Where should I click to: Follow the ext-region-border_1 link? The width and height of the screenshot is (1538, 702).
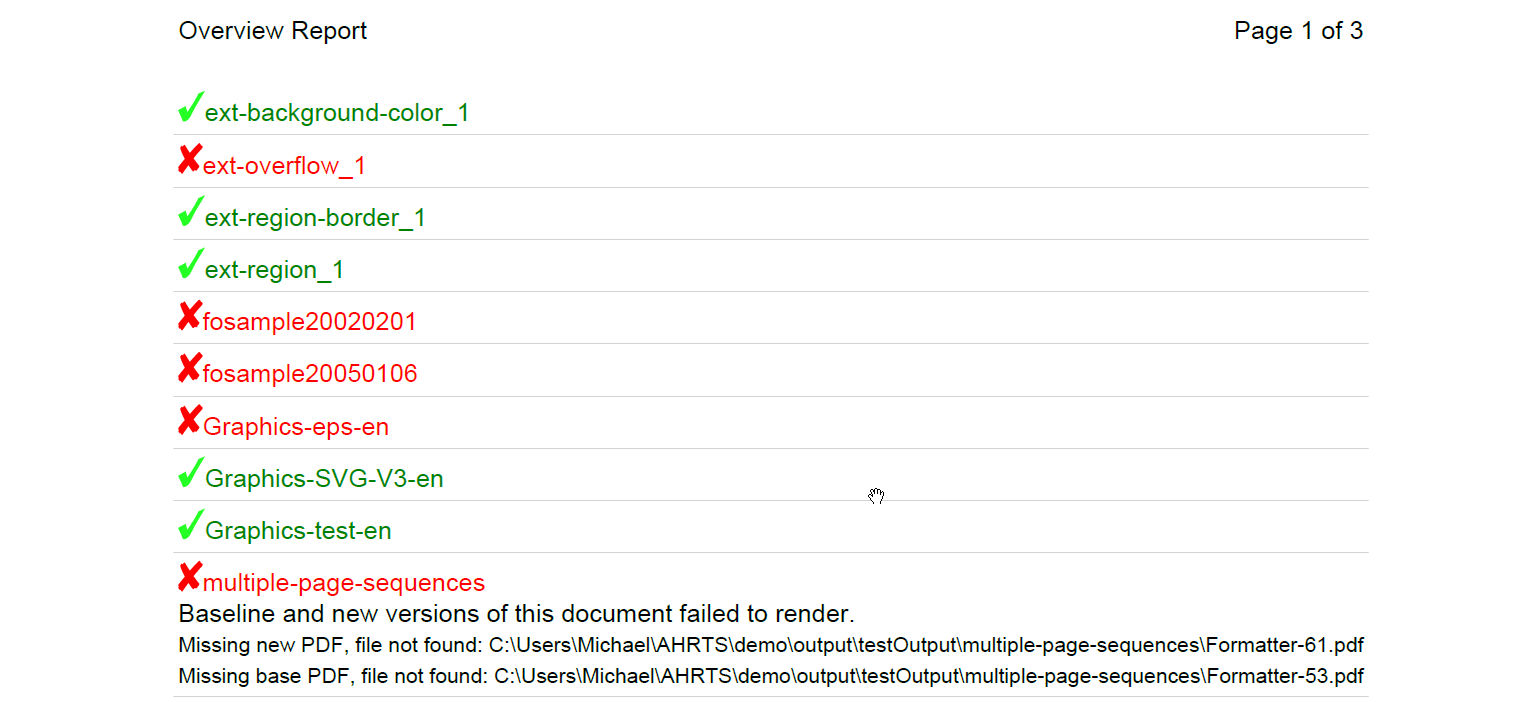coord(315,218)
